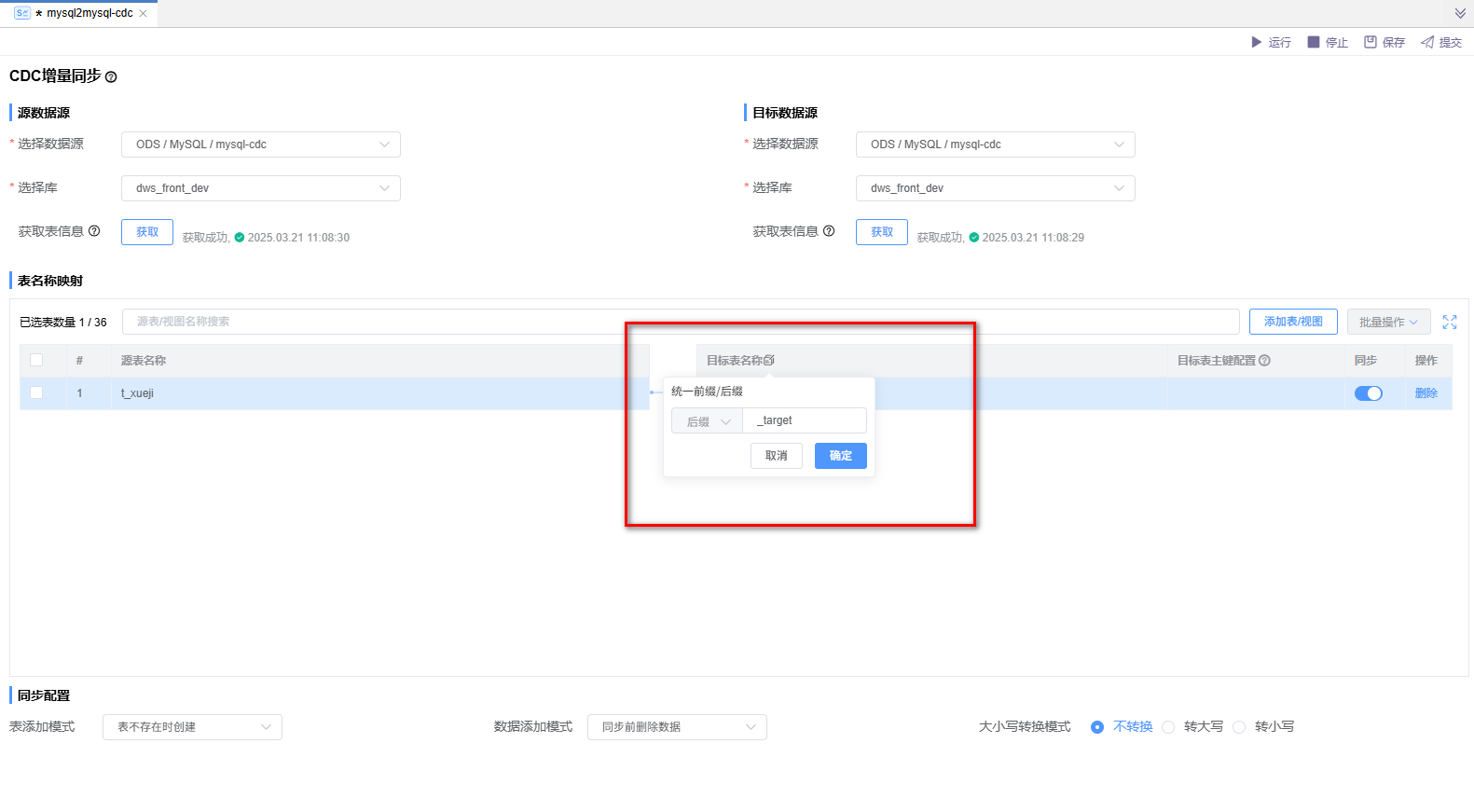Expand the 批量操作 batch operations menu
This screenshot has width=1474, height=812.
point(1388,322)
